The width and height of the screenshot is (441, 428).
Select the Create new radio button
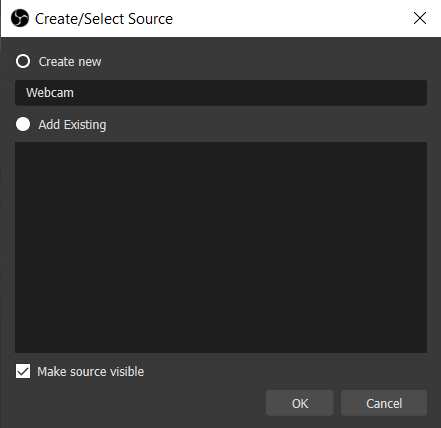[23, 61]
